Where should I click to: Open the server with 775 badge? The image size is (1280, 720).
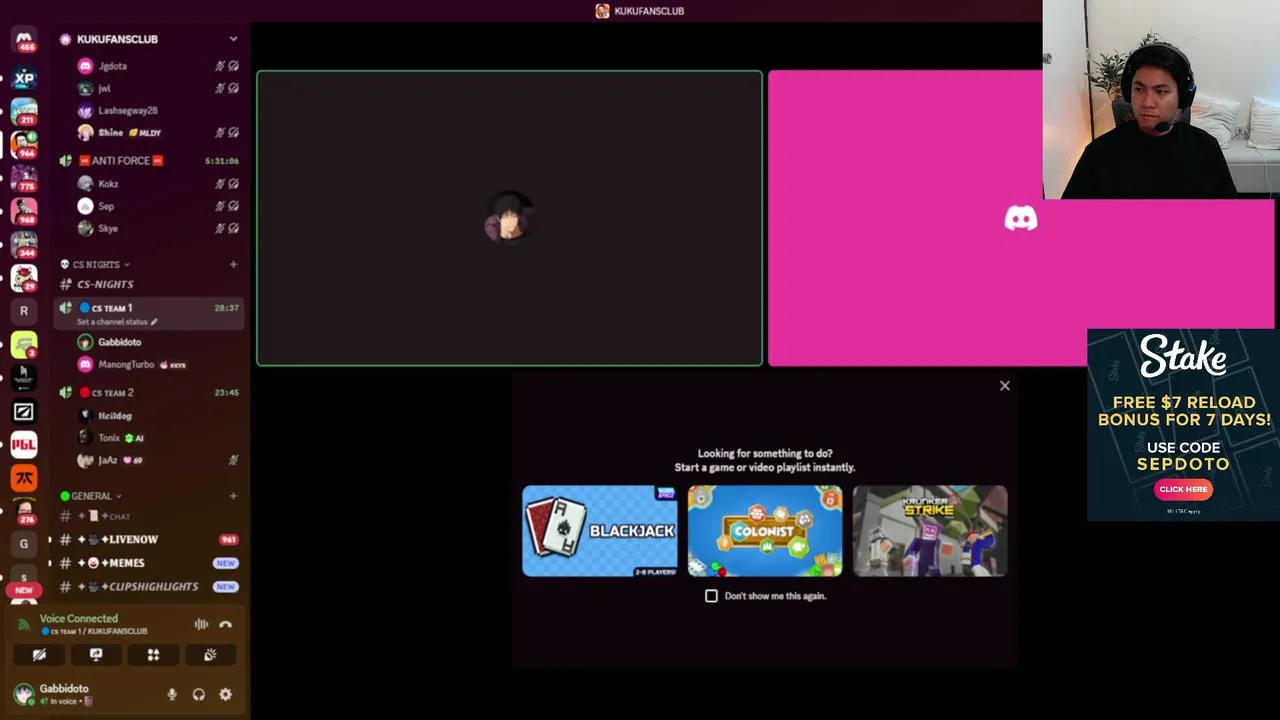(x=24, y=178)
